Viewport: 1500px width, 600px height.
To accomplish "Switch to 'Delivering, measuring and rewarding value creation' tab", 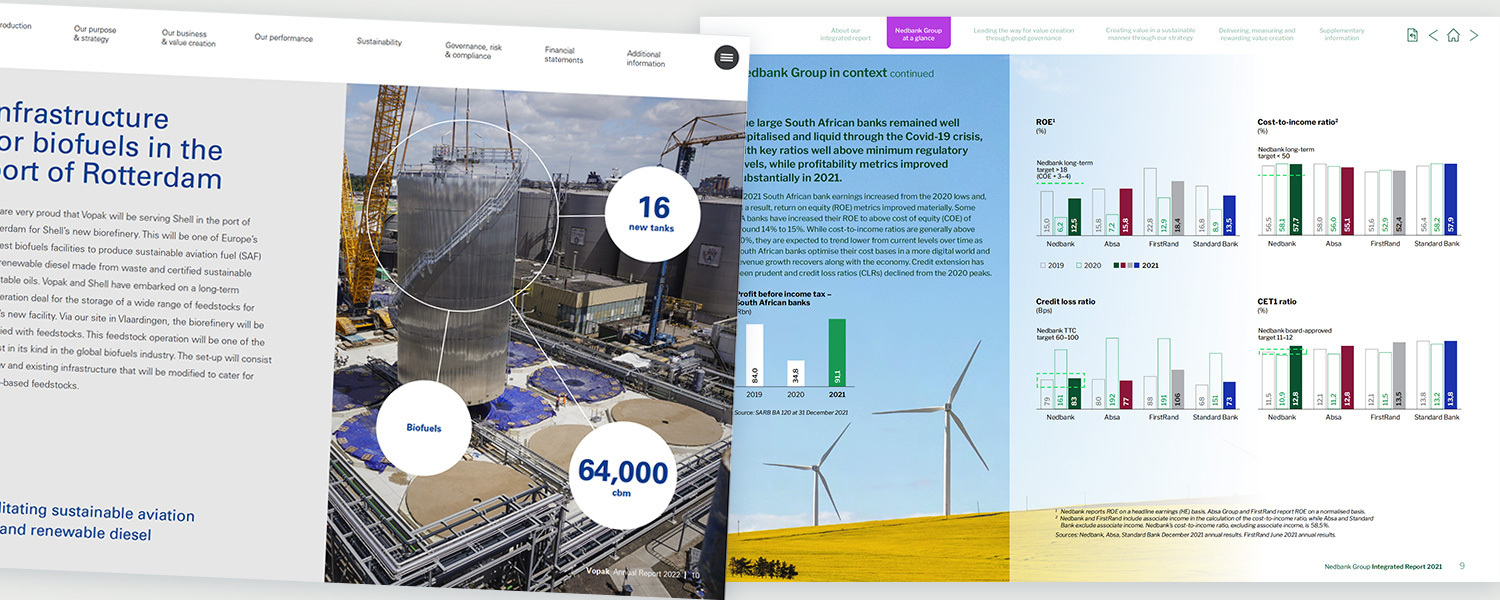I will click(1256, 35).
